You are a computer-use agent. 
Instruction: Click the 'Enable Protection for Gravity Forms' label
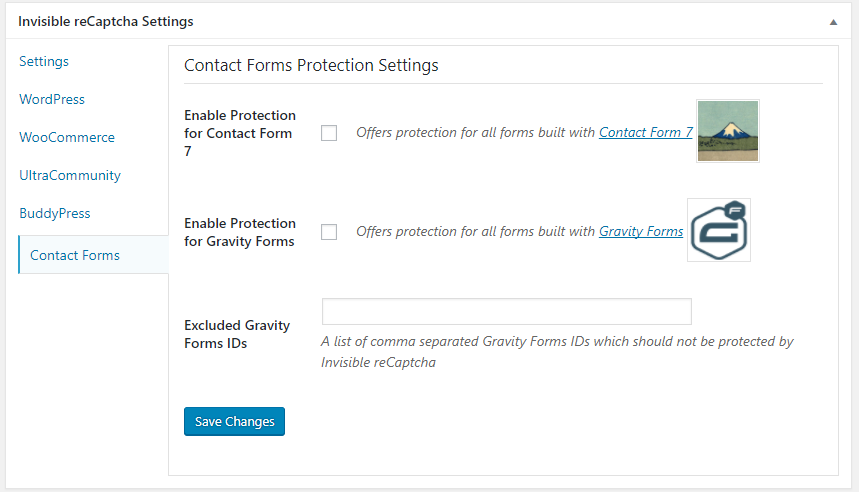240,232
